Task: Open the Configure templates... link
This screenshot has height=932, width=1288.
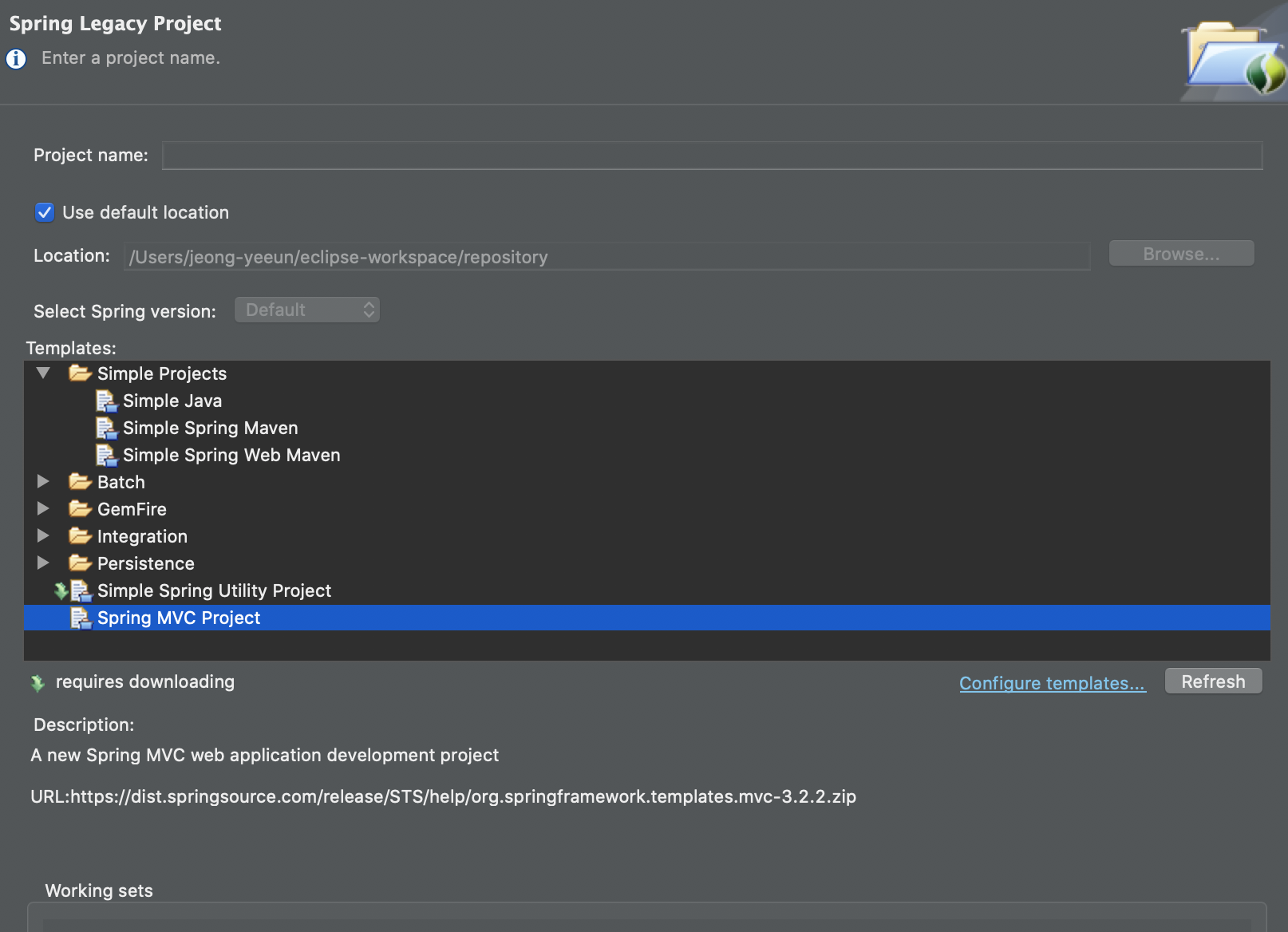Action: click(x=1053, y=683)
